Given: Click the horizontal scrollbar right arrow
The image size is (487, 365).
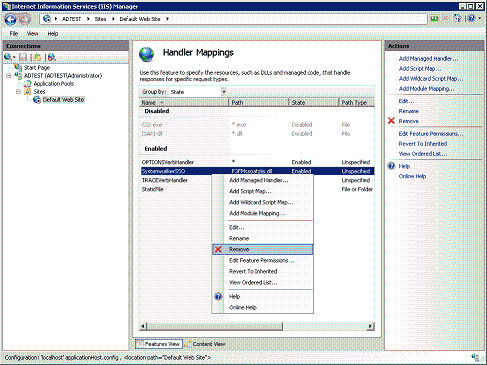Looking at the screenshot, I should [x=370, y=326].
